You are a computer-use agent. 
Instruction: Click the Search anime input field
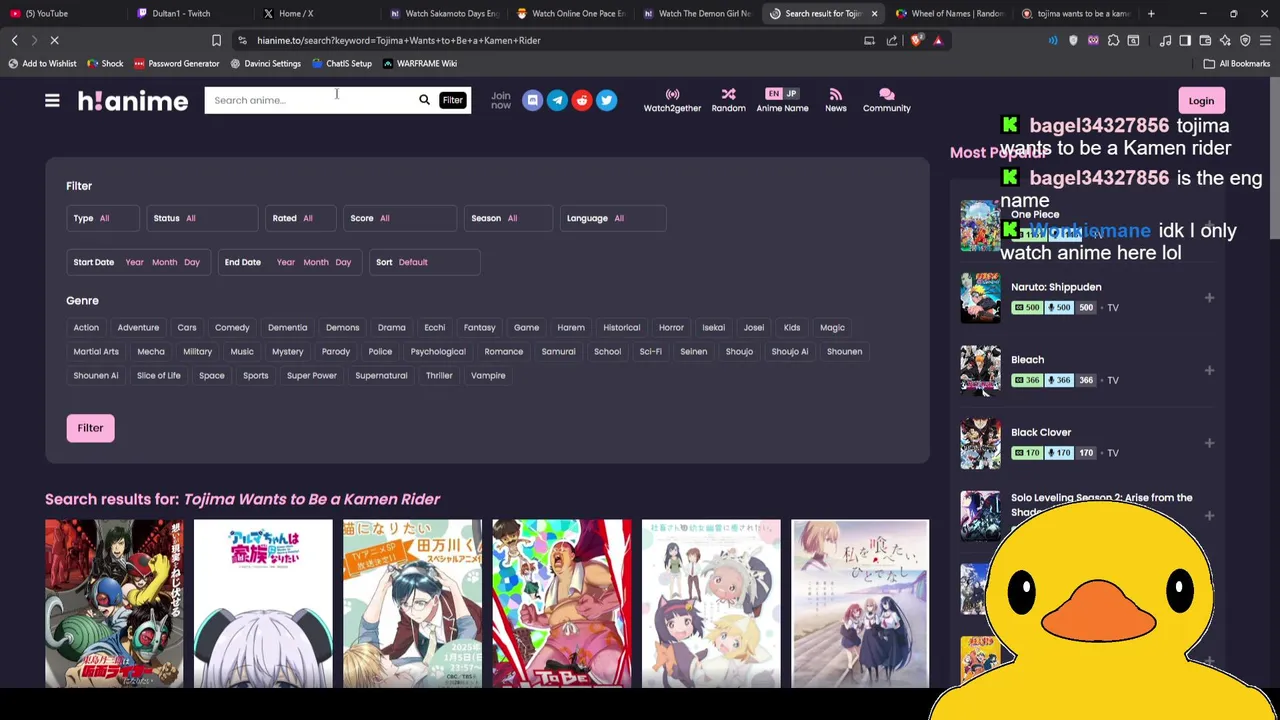[x=310, y=100]
